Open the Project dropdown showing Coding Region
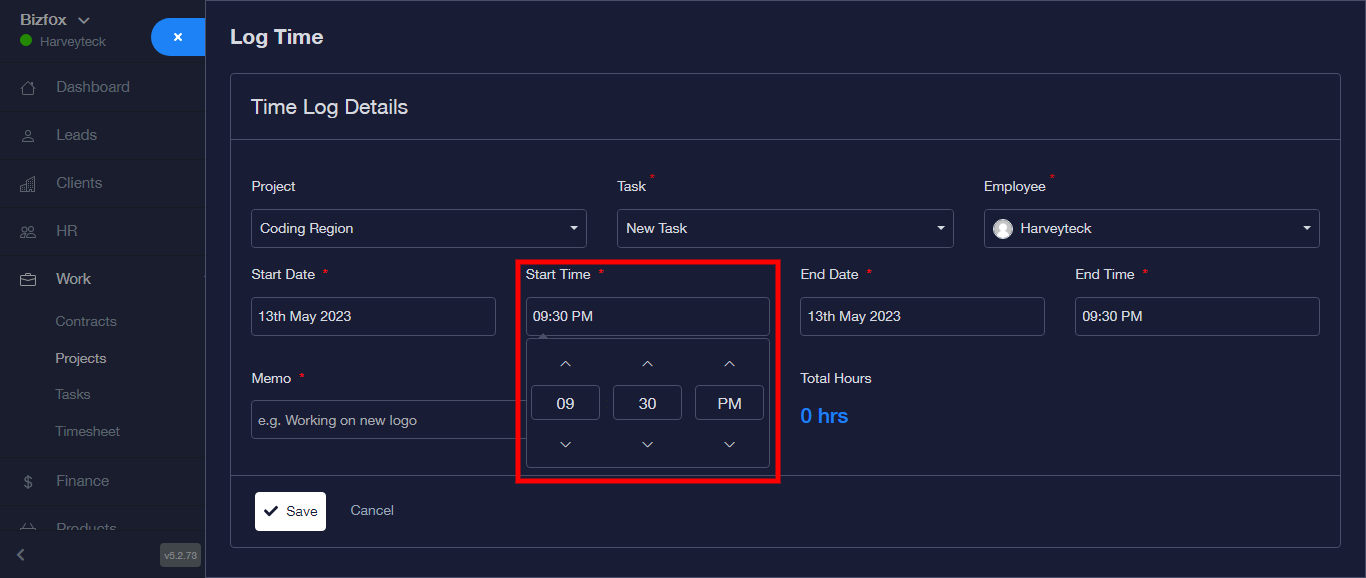Screen dimensions: 1366x578 pyautogui.click(x=418, y=228)
